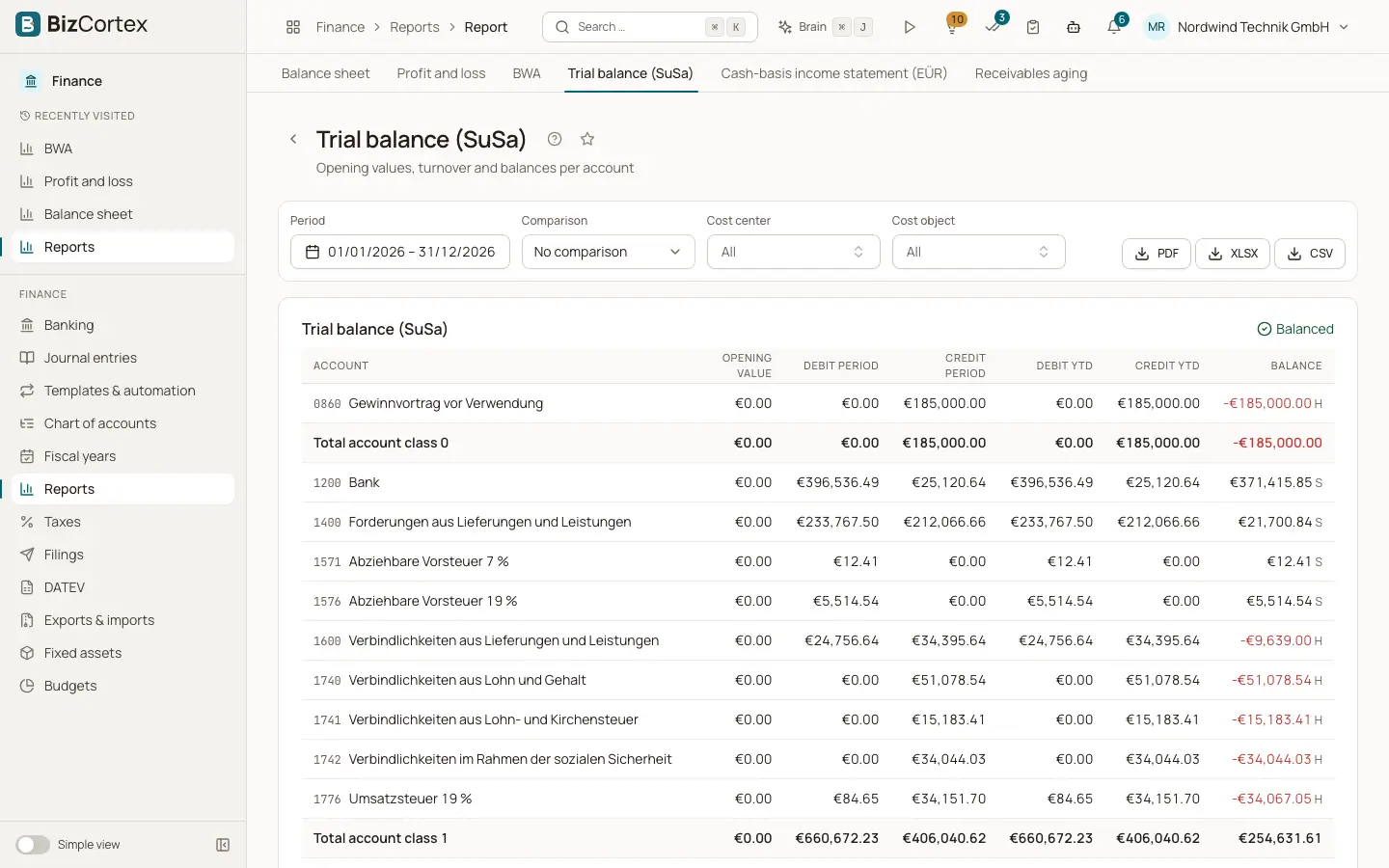1389x868 pixels.
Task: Select account row 1200 Bank
Action: [x=818, y=482]
